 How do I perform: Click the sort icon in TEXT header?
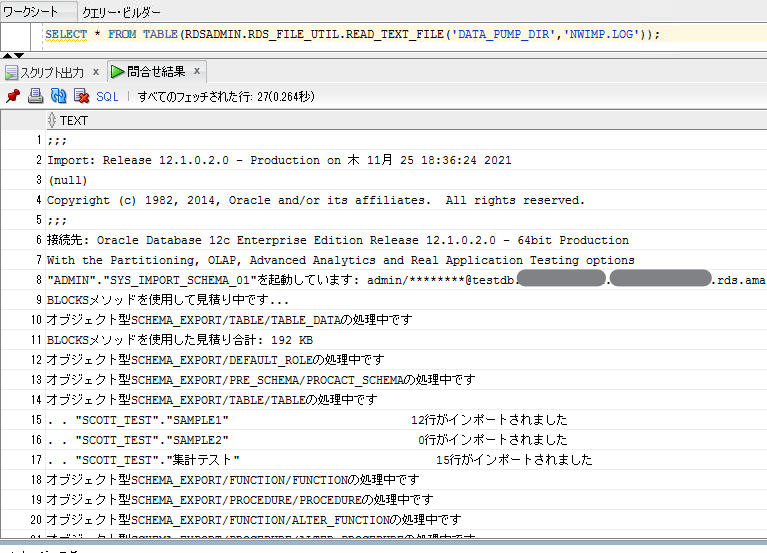pyautogui.click(x=52, y=120)
